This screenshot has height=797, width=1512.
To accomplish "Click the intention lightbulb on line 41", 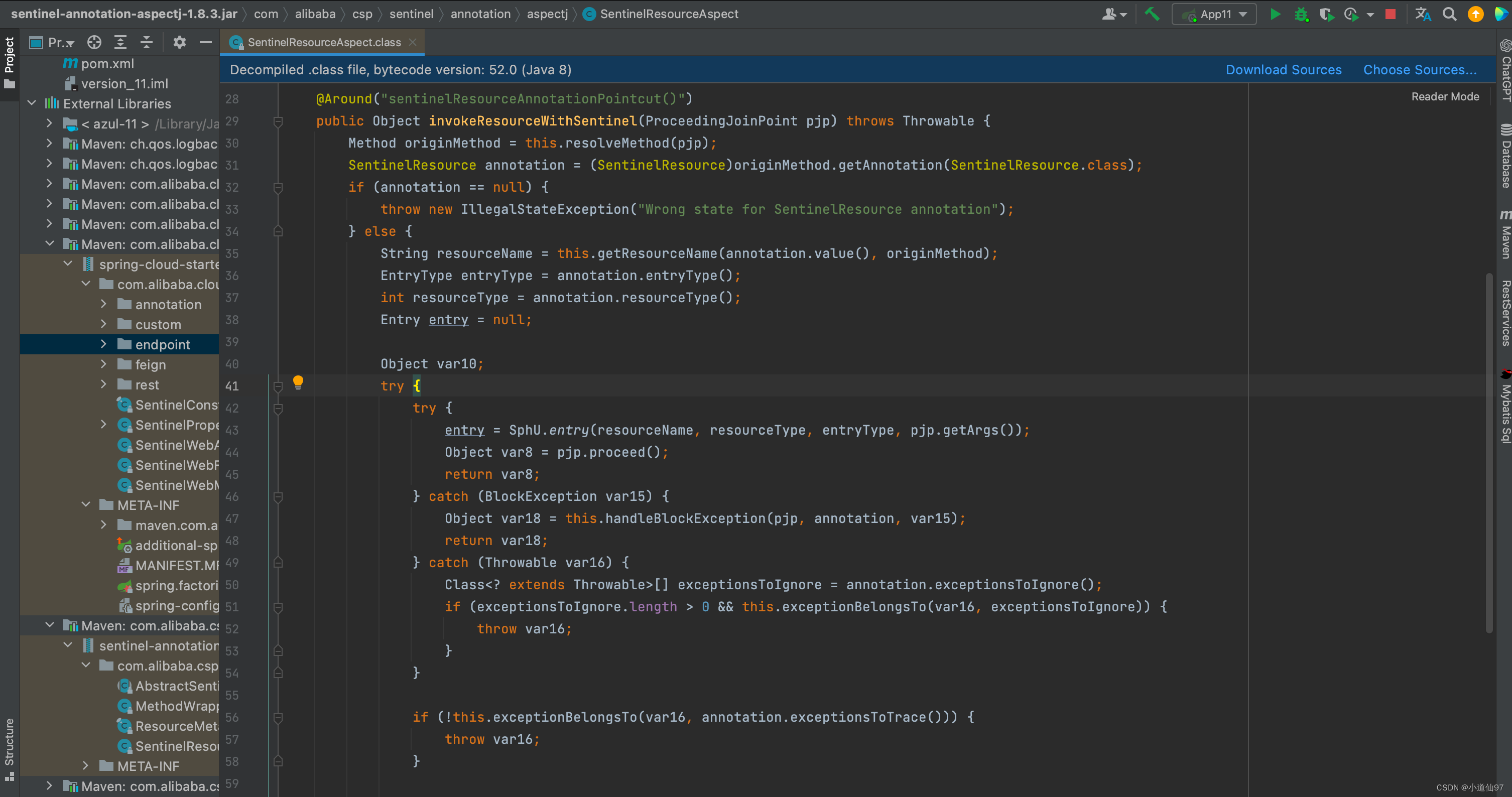I will pyautogui.click(x=298, y=382).
